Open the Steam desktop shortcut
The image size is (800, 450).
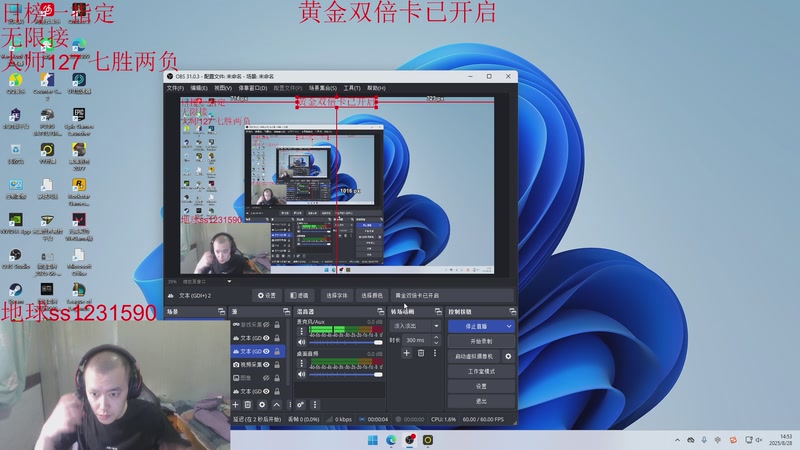15,293
